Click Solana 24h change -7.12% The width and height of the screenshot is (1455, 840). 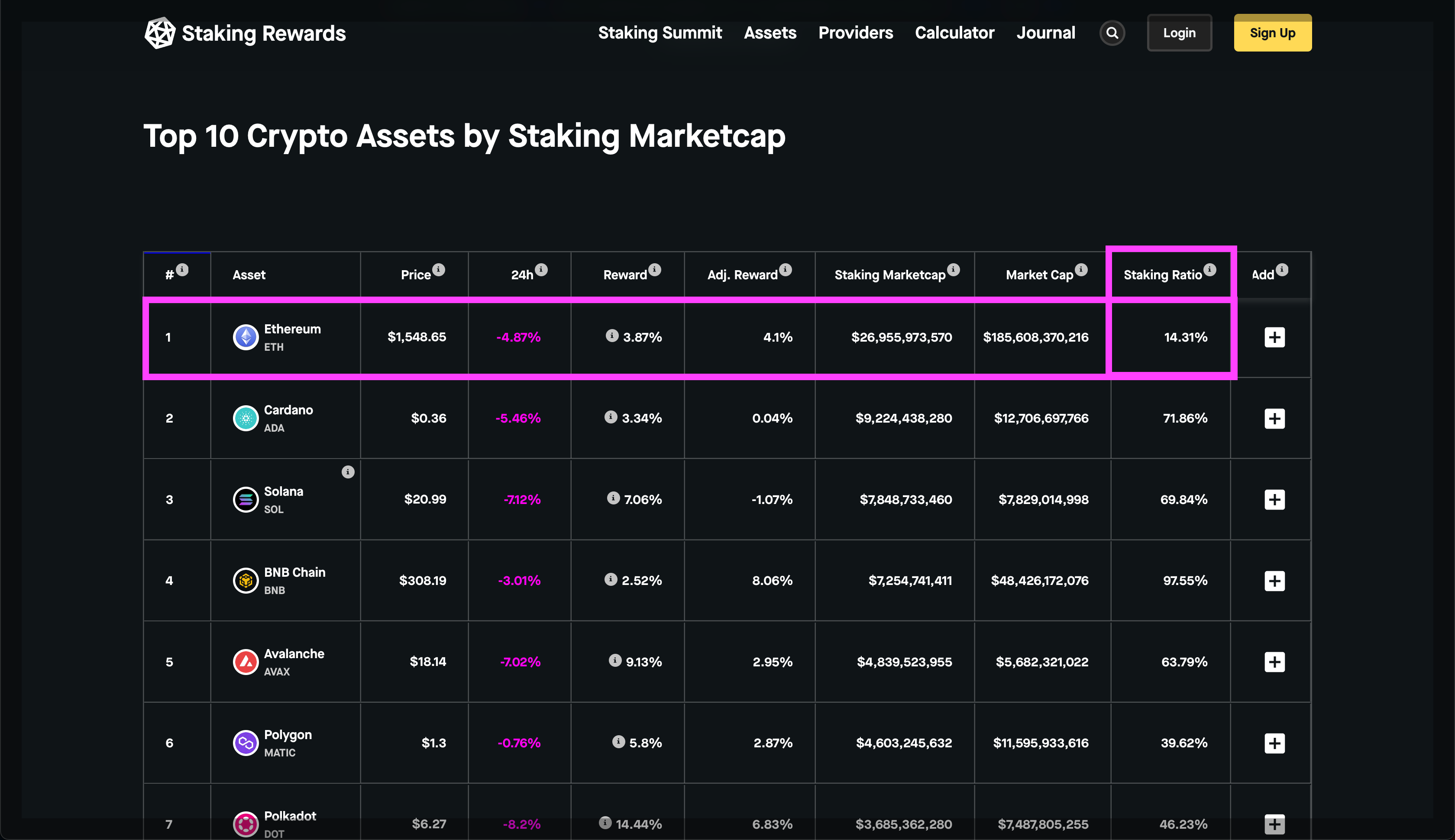521,500
